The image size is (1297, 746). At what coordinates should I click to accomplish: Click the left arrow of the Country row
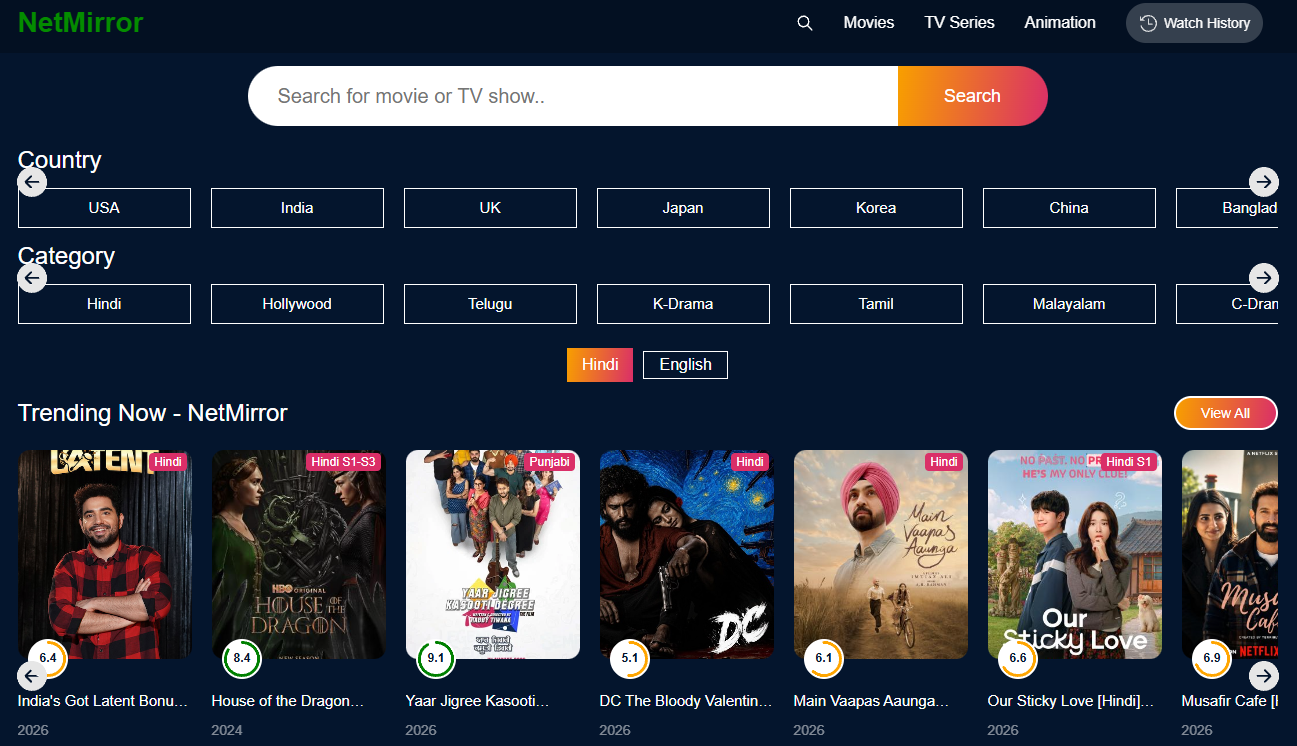tap(33, 181)
